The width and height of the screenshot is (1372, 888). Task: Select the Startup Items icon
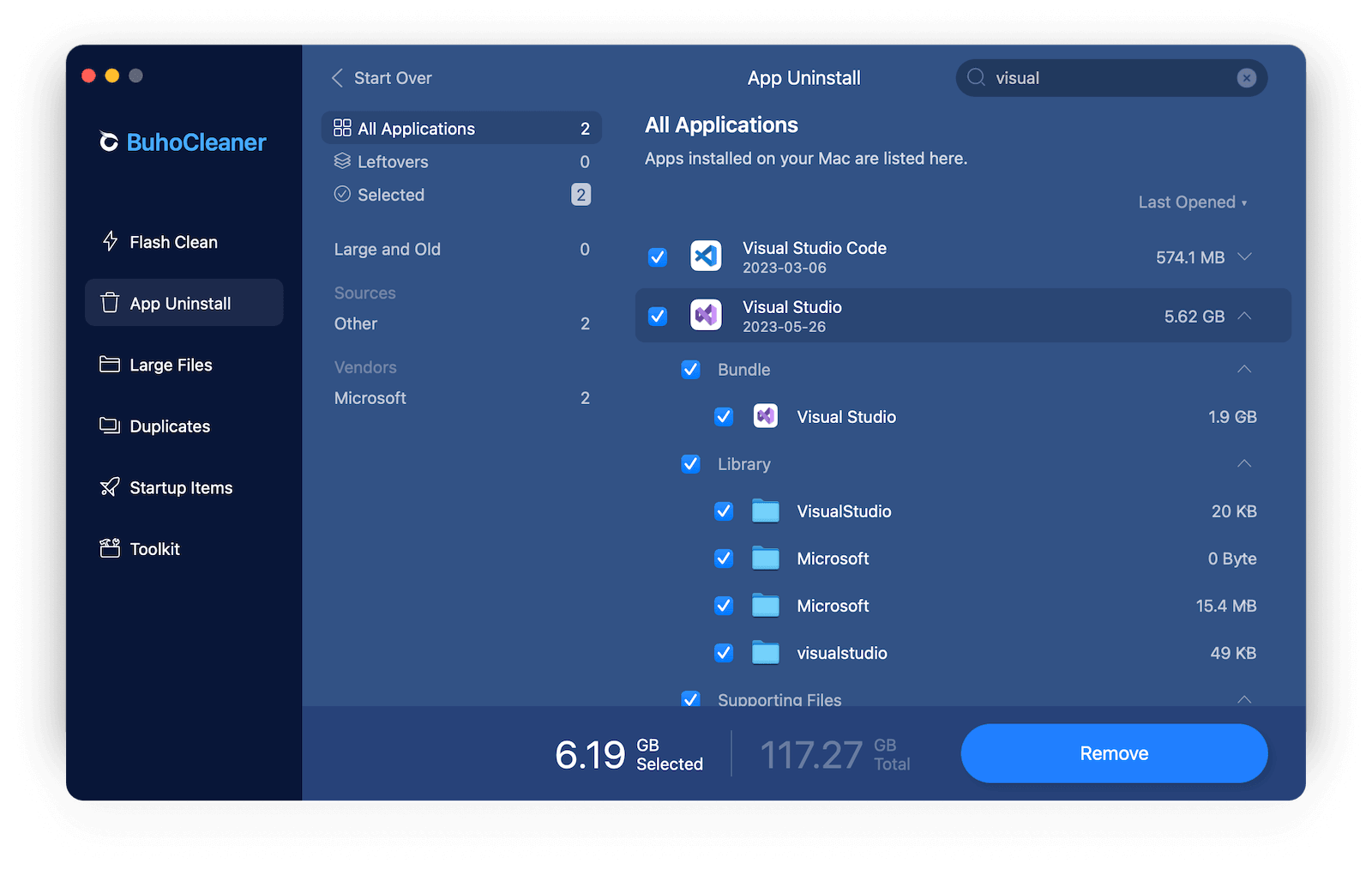pyautogui.click(x=111, y=486)
